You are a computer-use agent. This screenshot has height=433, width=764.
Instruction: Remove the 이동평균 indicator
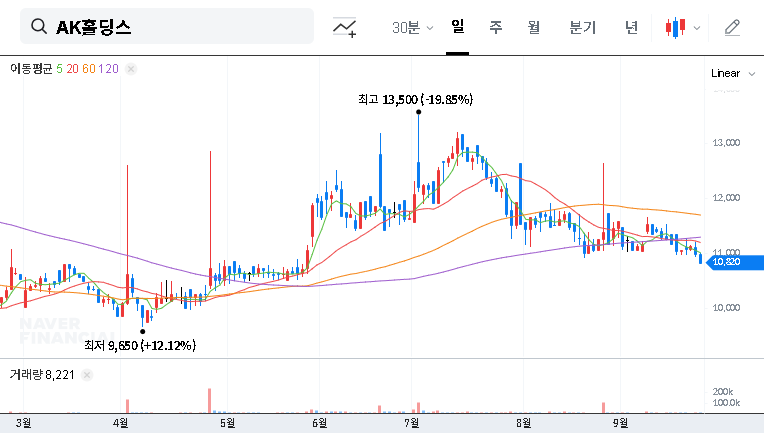[131, 69]
